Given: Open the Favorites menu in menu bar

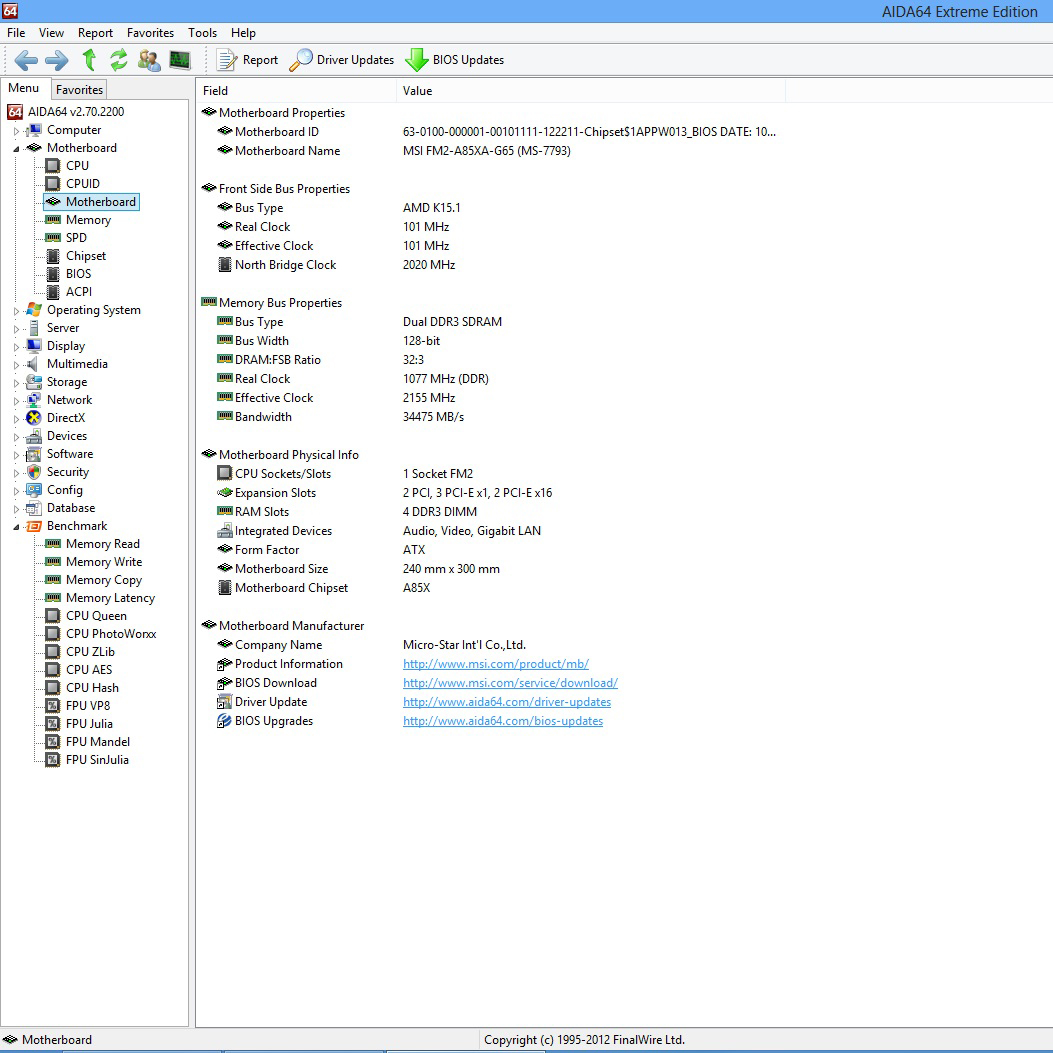Looking at the screenshot, I should [x=150, y=33].
